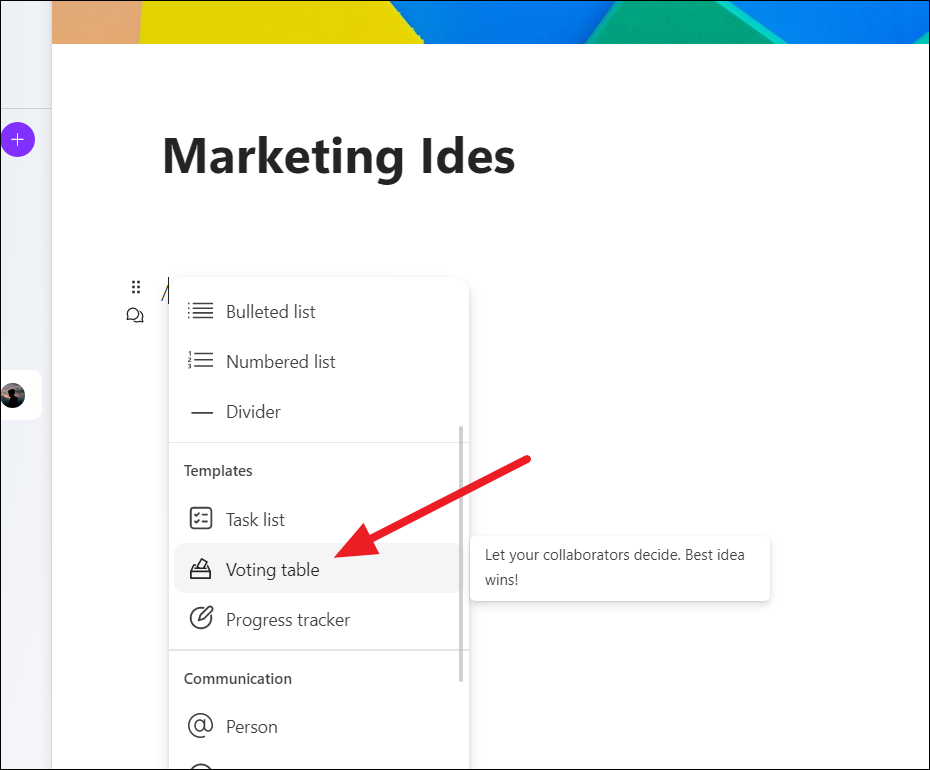
Task: Choose Numbered list option
Action: (317, 361)
